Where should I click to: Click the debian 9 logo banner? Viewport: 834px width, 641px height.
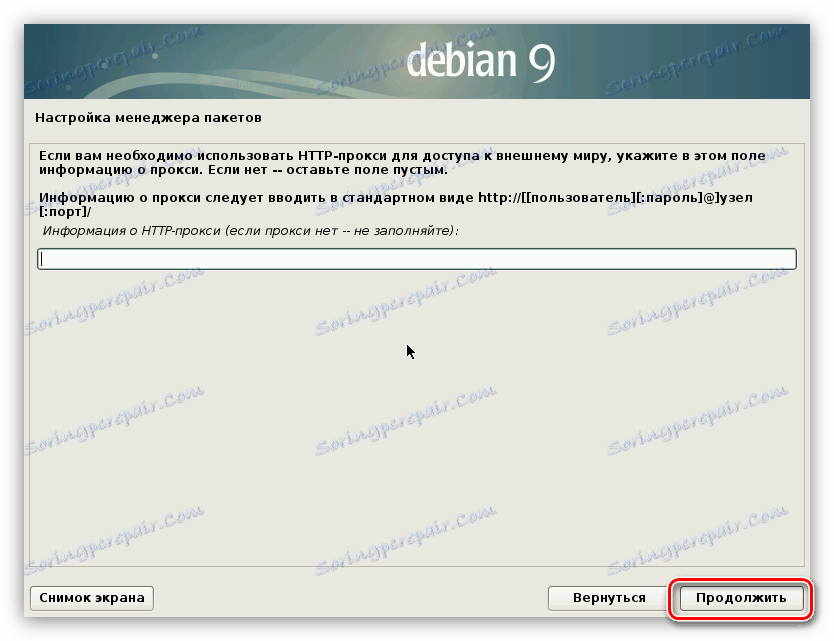[x=416, y=61]
